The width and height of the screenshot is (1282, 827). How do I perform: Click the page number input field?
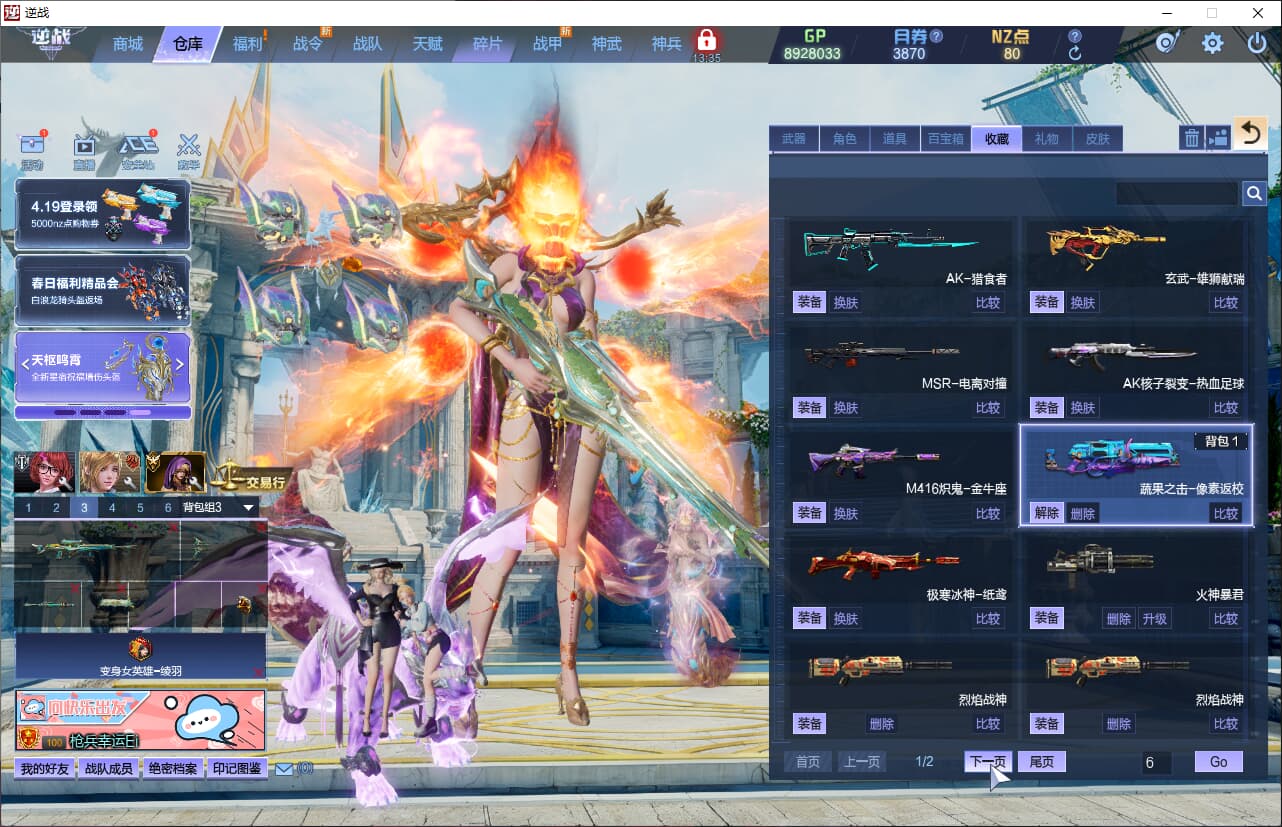pos(1157,762)
